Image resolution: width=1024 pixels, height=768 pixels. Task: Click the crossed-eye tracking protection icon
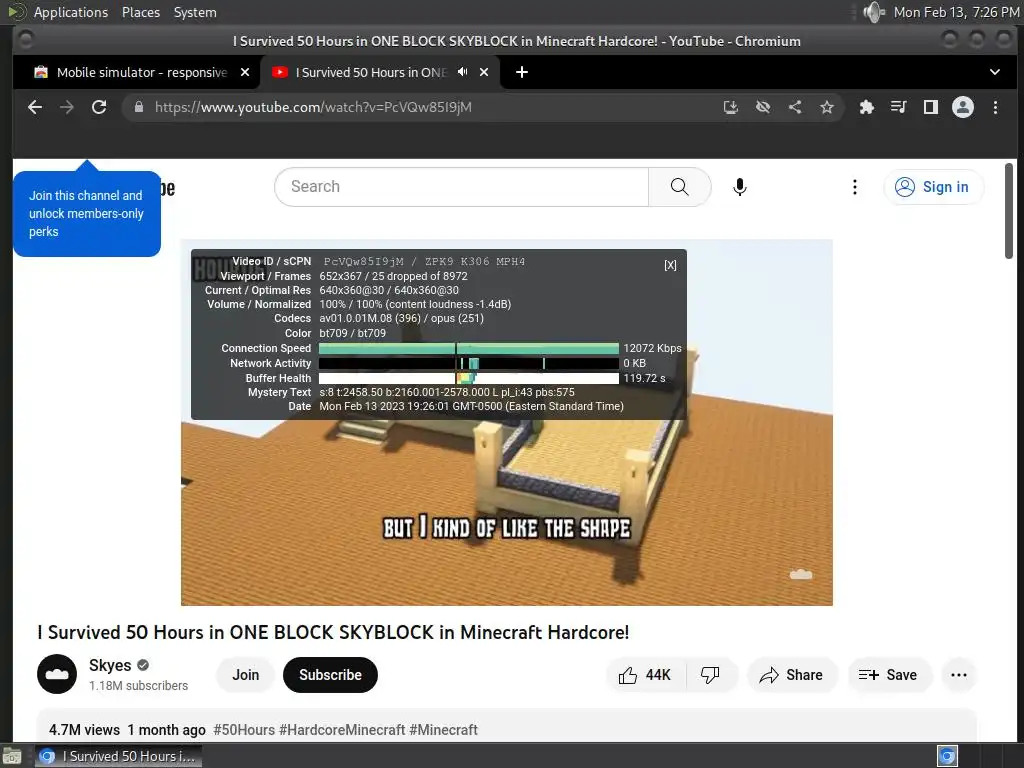[763, 107]
